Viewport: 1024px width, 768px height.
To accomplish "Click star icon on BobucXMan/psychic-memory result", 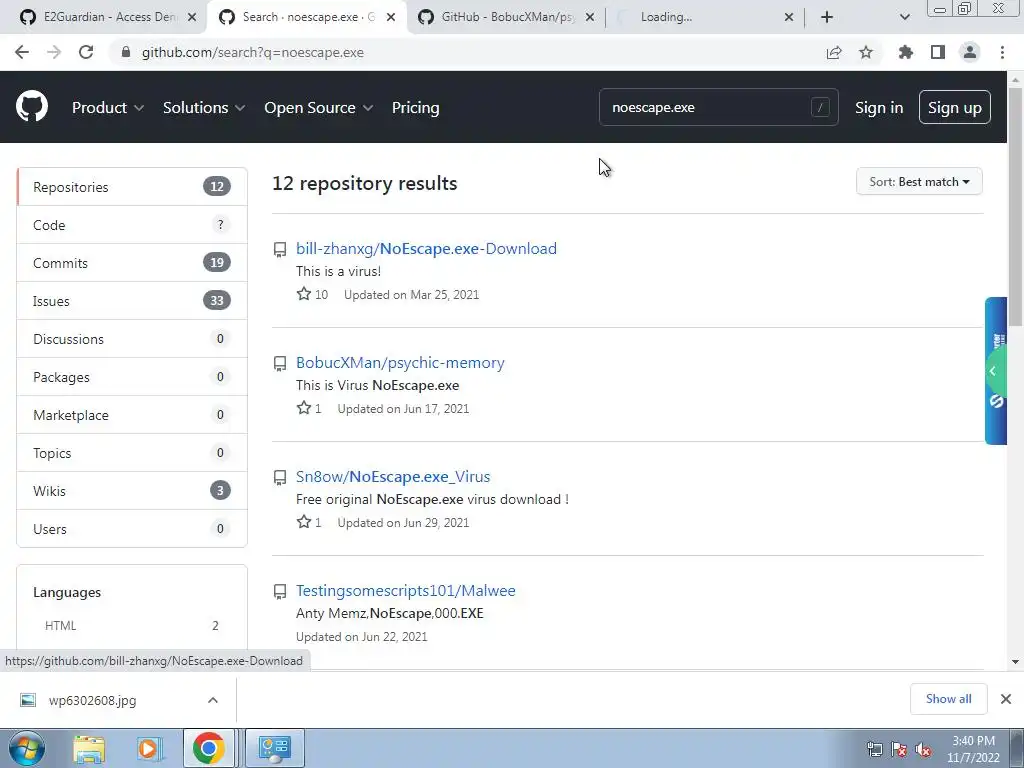I will click(x=304, y=408).
